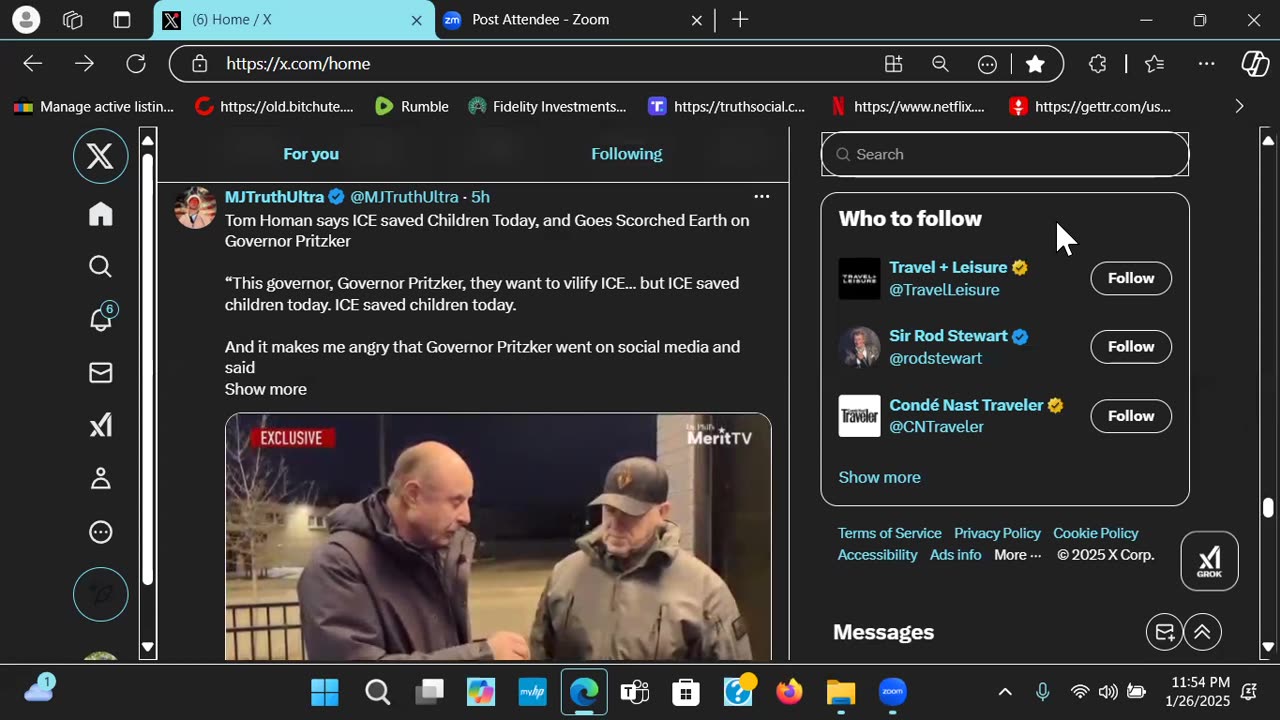The width and height of the screenshot is (1280, 720).
Task: View site information lock icon
Action: coord(200,64)
